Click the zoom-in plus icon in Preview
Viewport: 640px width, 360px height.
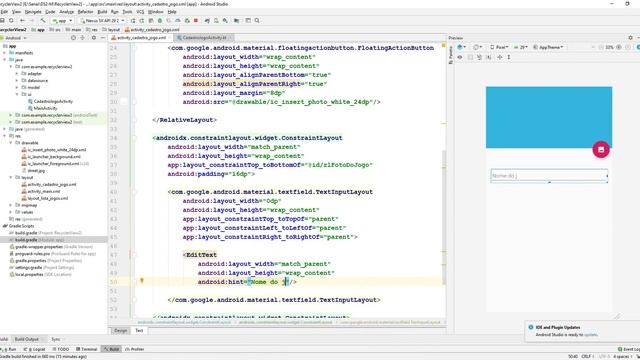pos(619,47)
